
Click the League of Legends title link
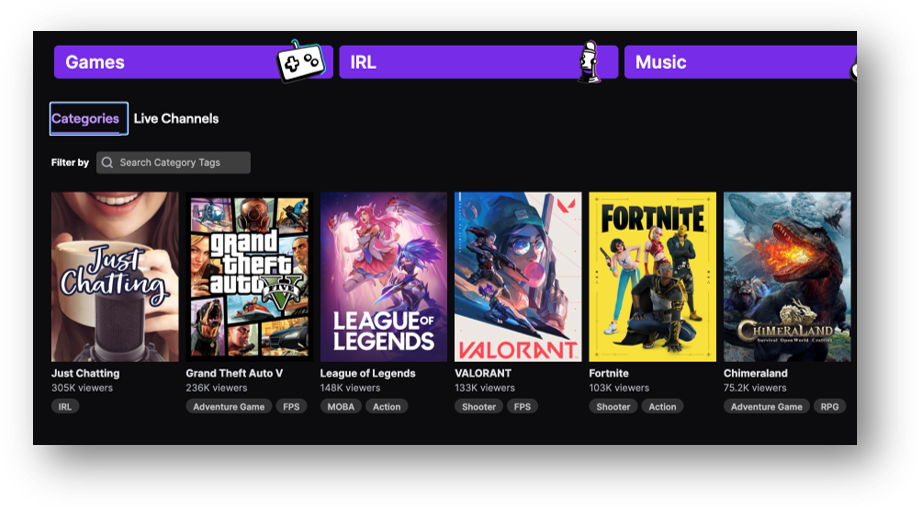point(367,373)
